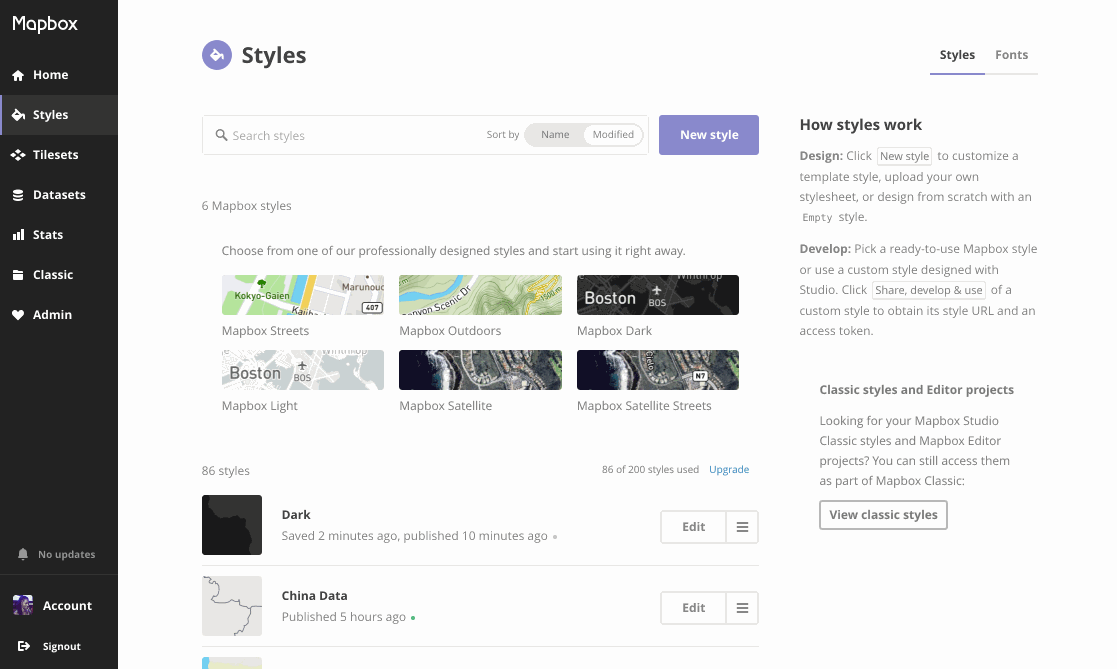This screenshot has height=669, width=1117.
Task: Click the Tilesets icon in sidebar
Action: tap(18, 155)
